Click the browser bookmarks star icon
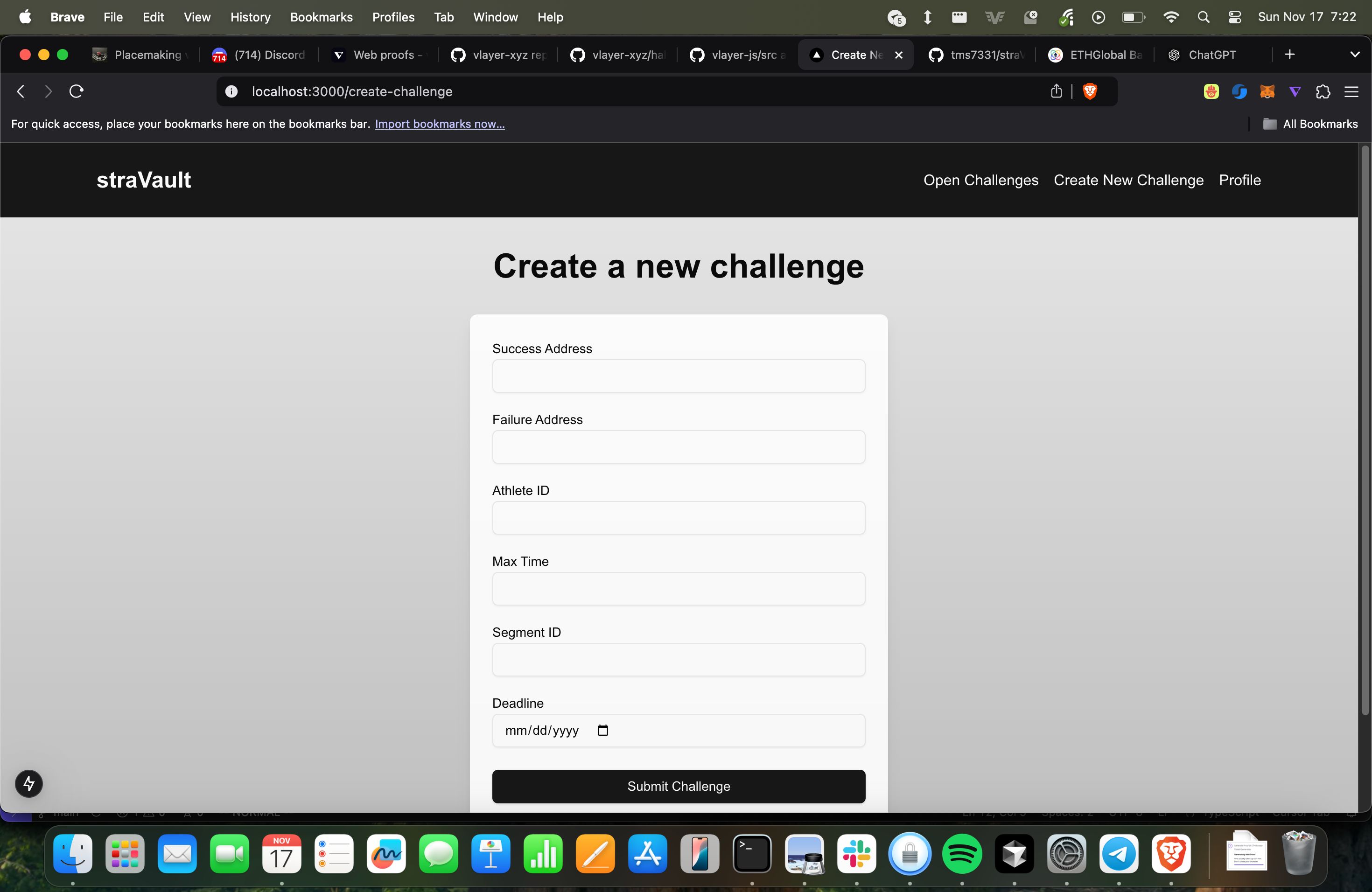The height and width of the screenshot is (892, 1372). (1056, 91)
